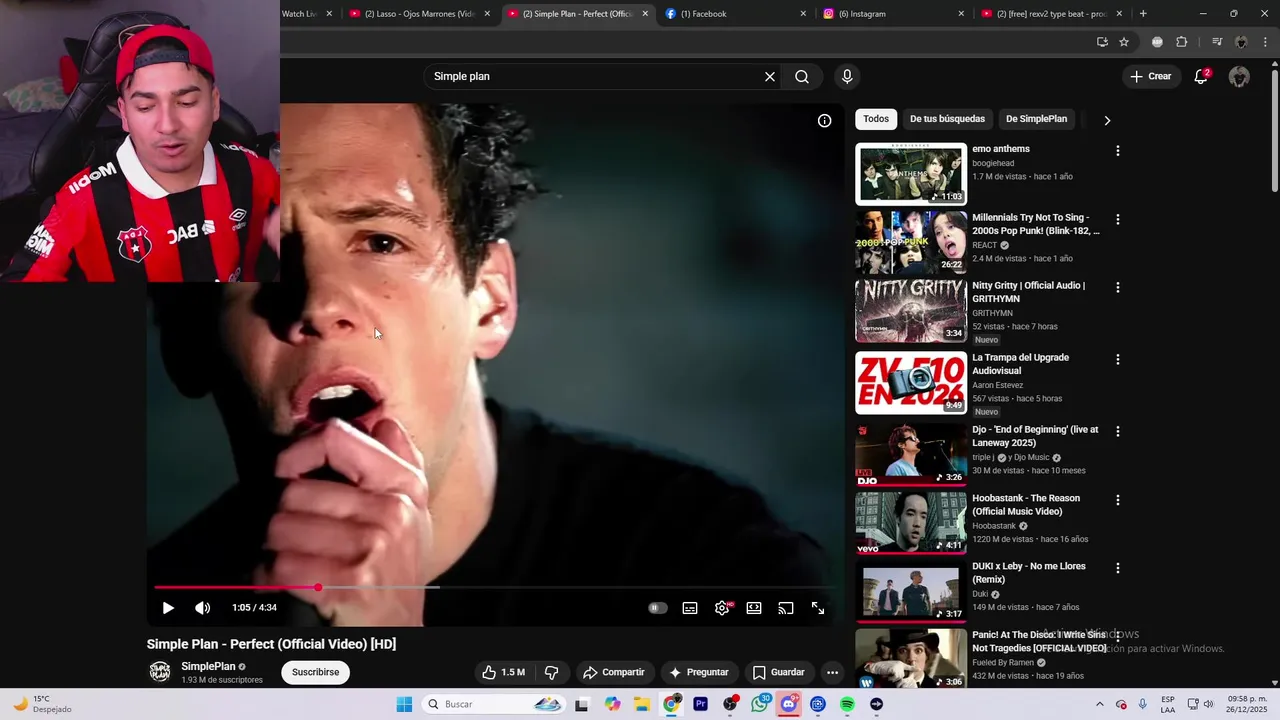
Task: Click the Preguntar button
Action: (x=698, y=672)
